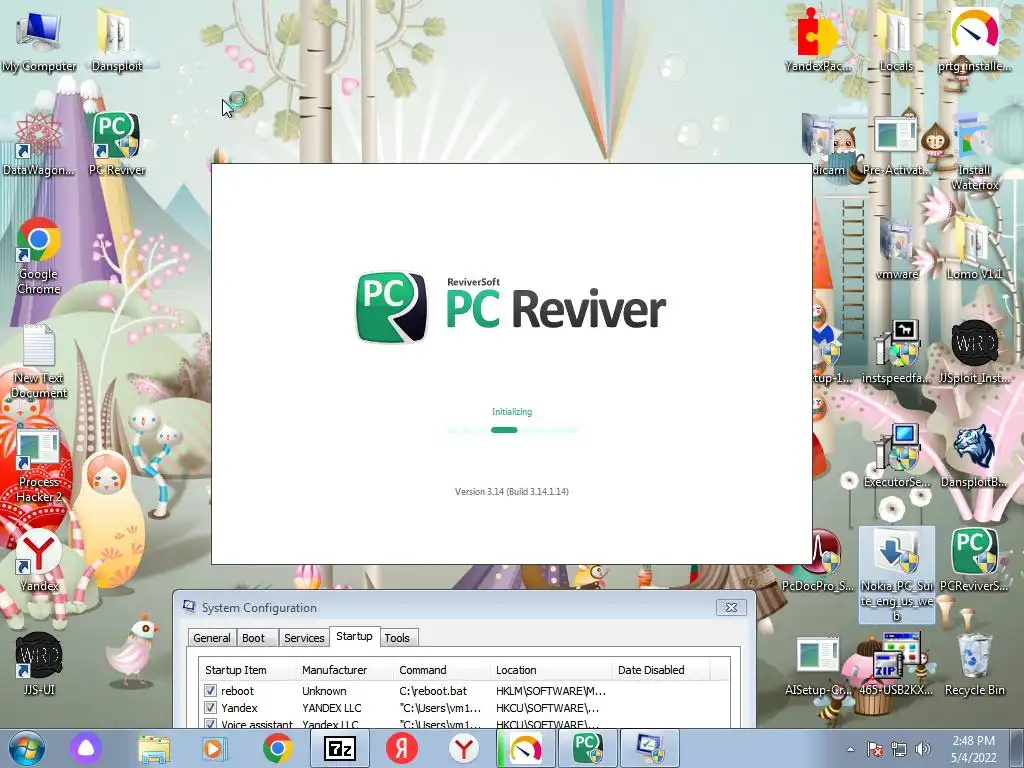This screenshot has width=1024, height=768.
Task: Select the C:\reboot.bat command cell
Action: [x=433, y=690]
